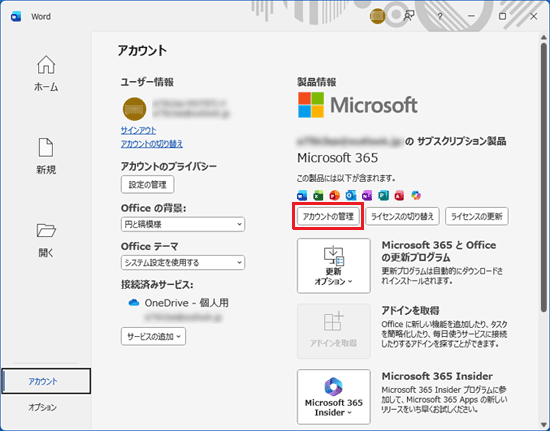
Task: Click the Copilot multicolor icon in product list
Action: coord(416,195)
